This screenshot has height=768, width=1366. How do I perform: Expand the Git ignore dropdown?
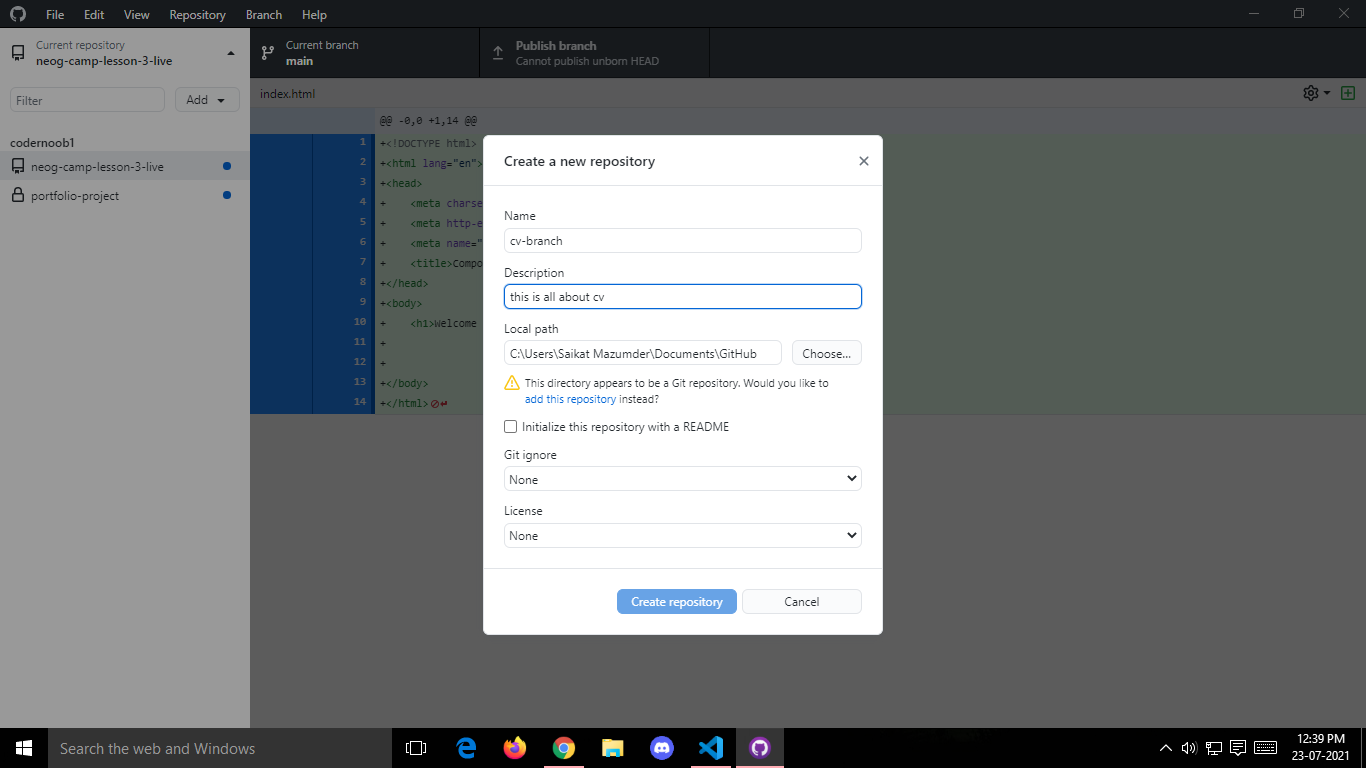(683, 479)
